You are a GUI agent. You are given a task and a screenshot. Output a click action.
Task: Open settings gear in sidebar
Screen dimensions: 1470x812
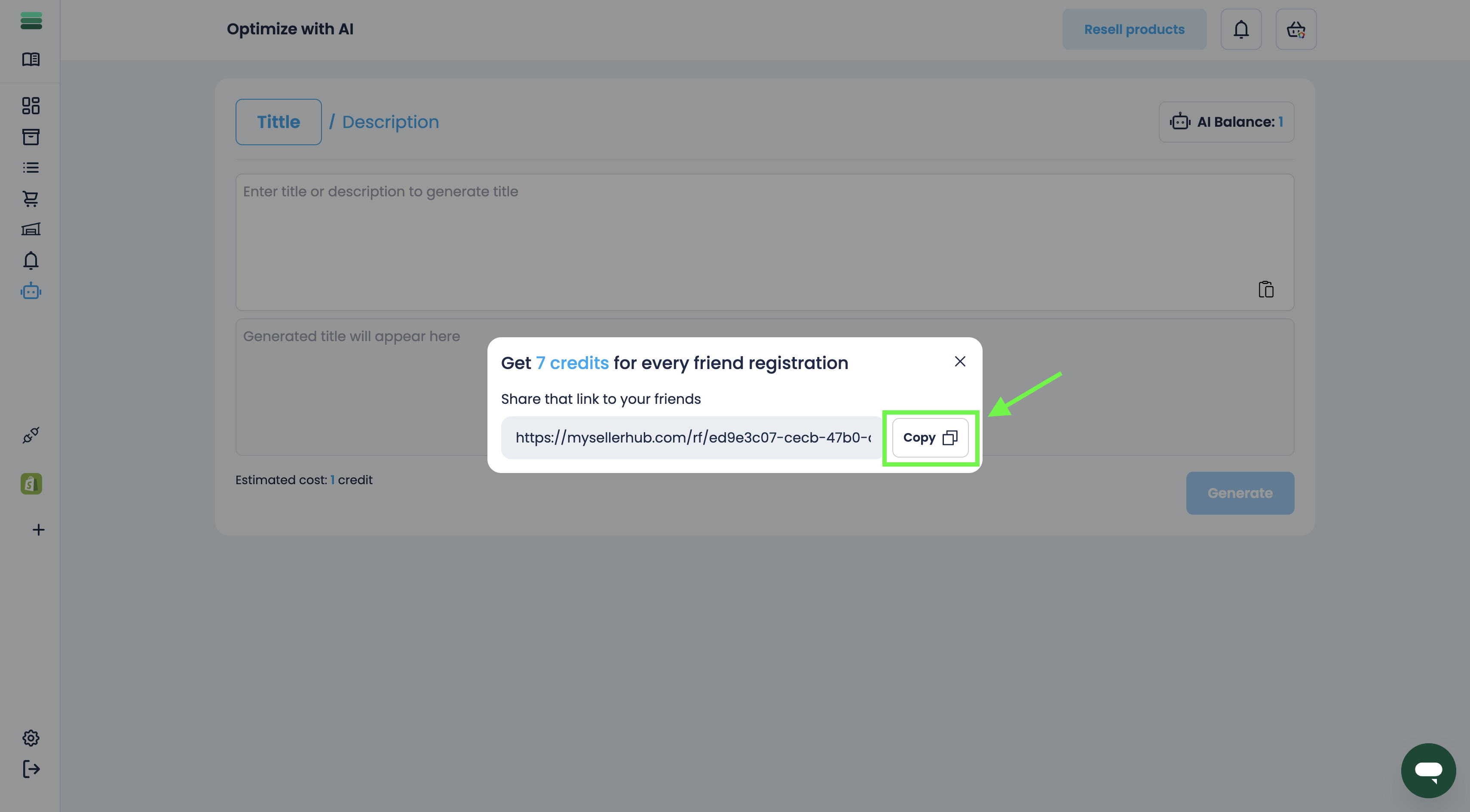click(31, 738)
